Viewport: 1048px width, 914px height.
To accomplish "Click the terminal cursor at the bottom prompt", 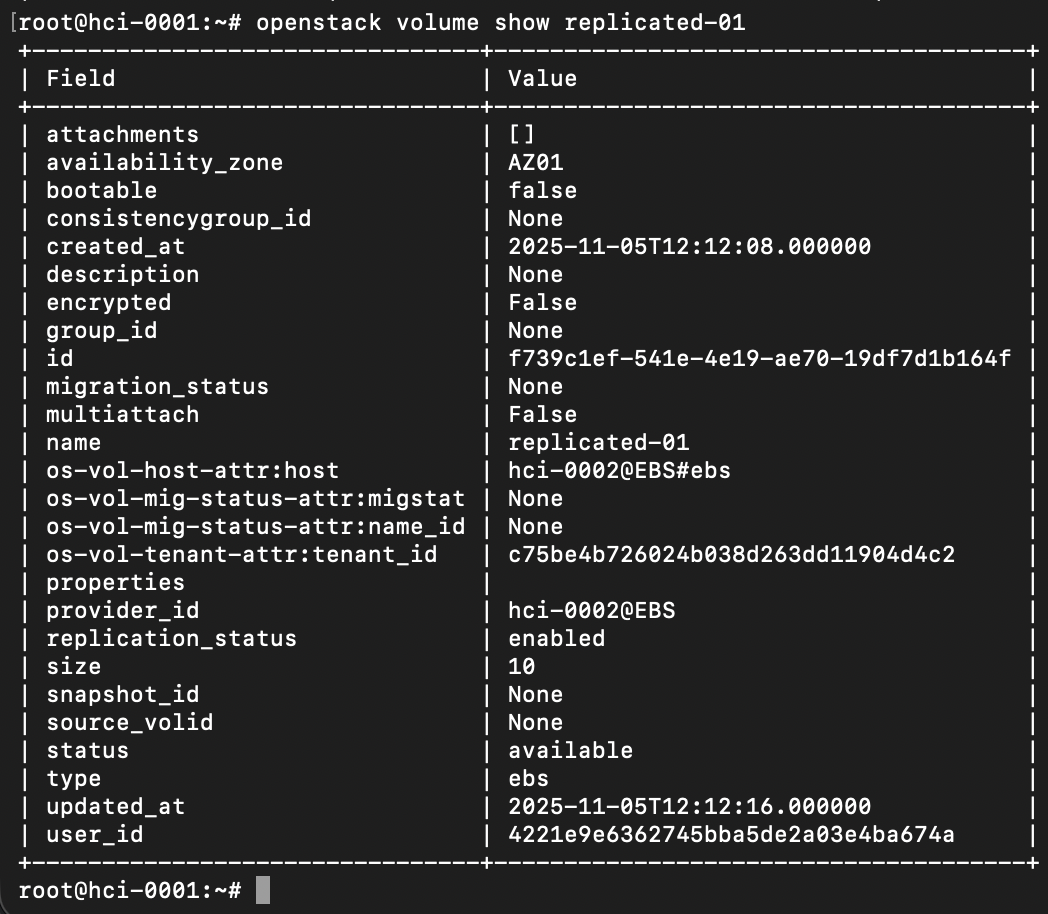I will tap(263, 889).
